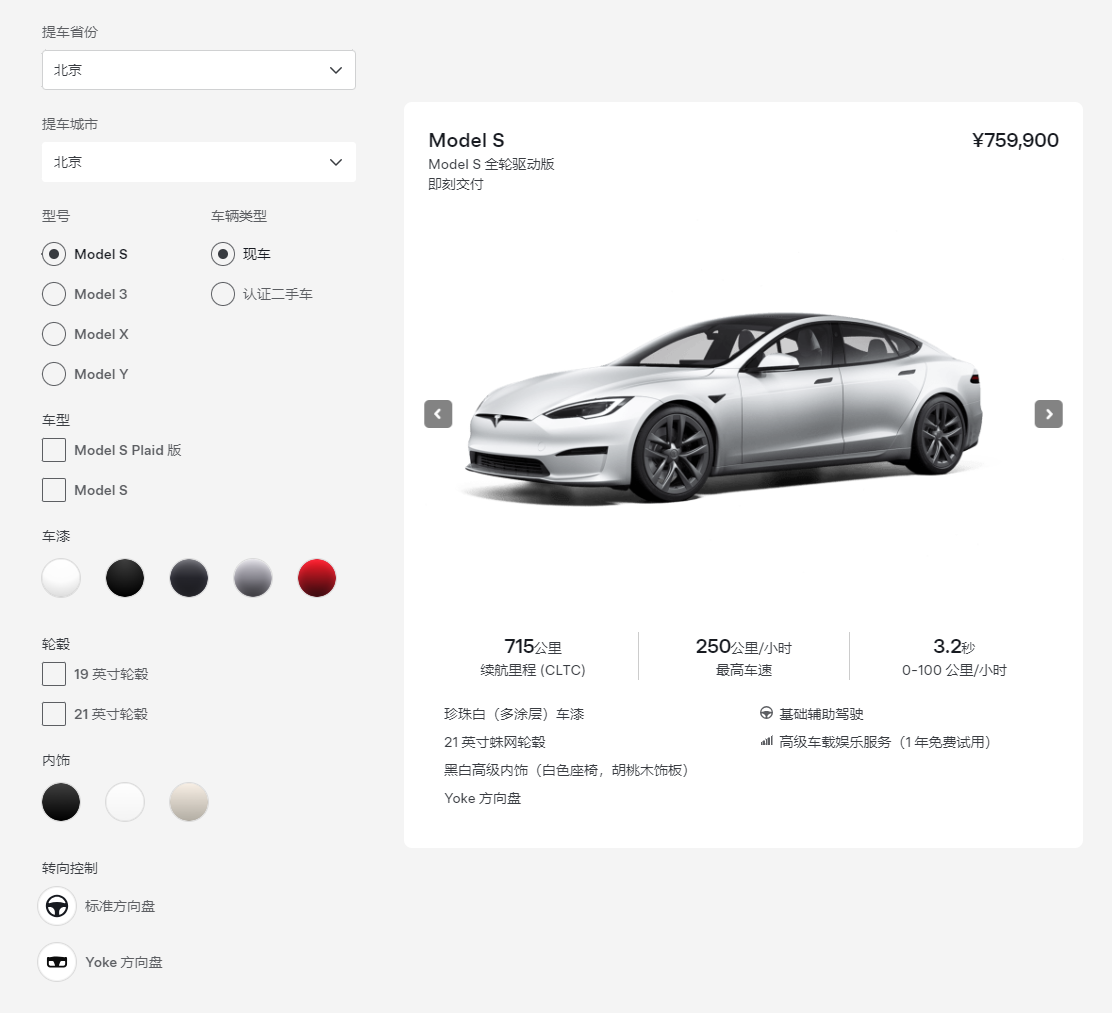Select the Model Y radio button

[53, 374]
